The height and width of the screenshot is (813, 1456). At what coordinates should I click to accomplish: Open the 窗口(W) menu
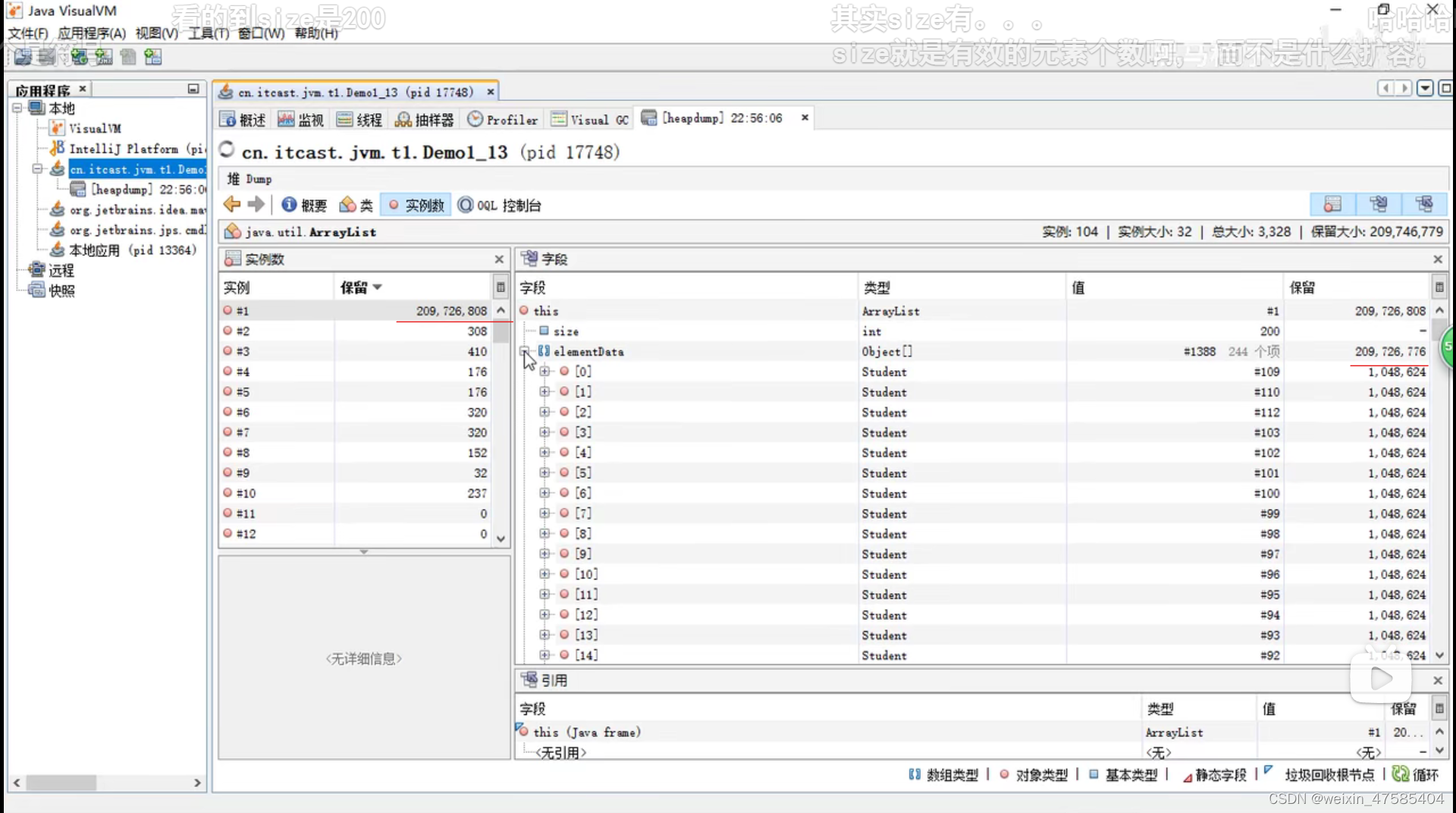pyautogui.click(x=261, y=33)
